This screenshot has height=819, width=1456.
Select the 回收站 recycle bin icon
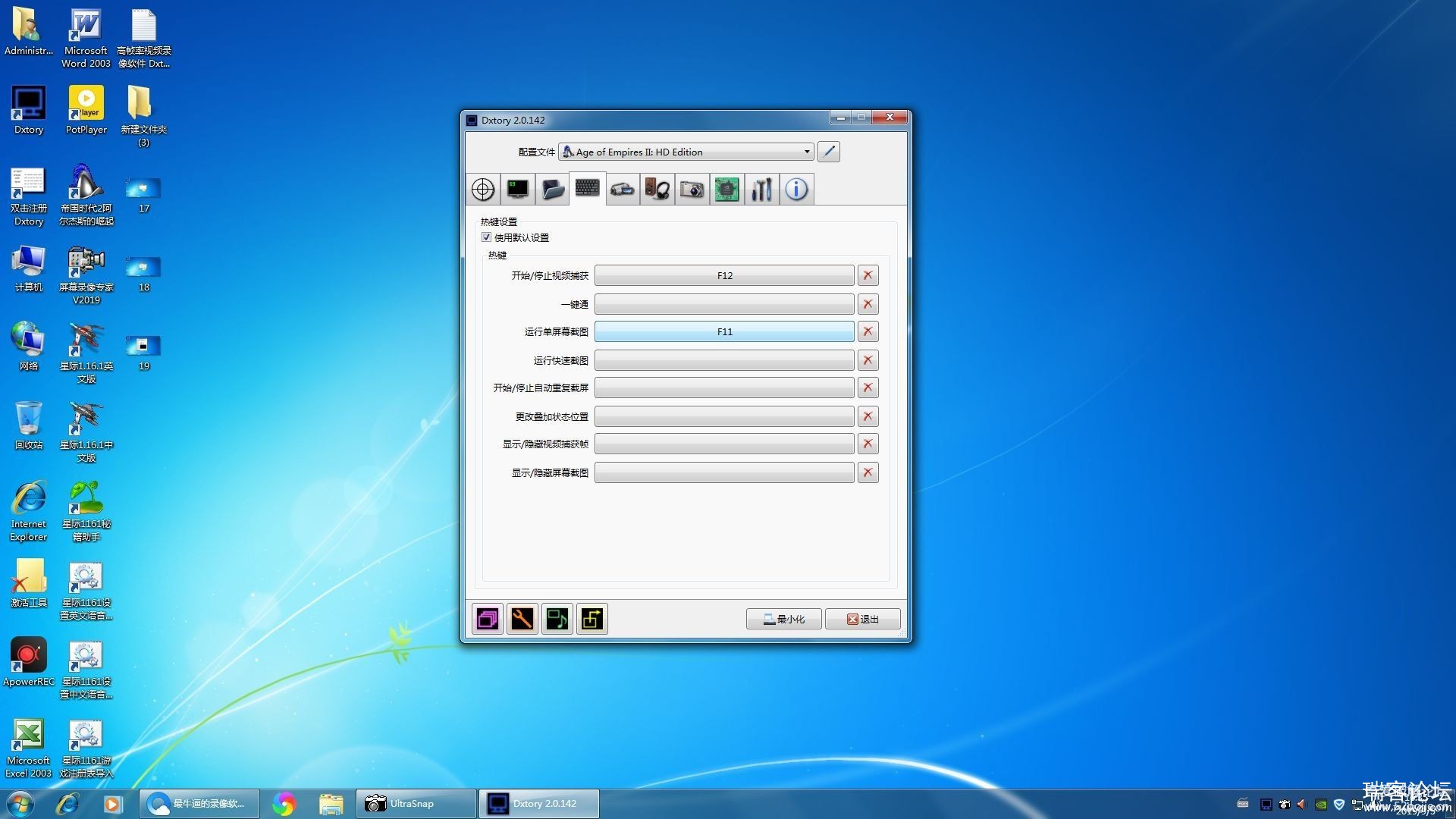point(29,425)
